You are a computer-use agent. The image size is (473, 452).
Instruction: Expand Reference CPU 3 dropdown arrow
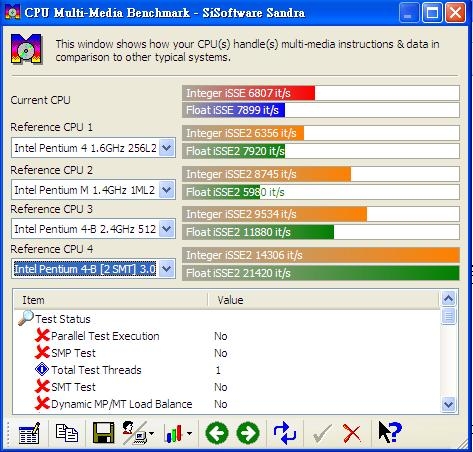[167, 229]
